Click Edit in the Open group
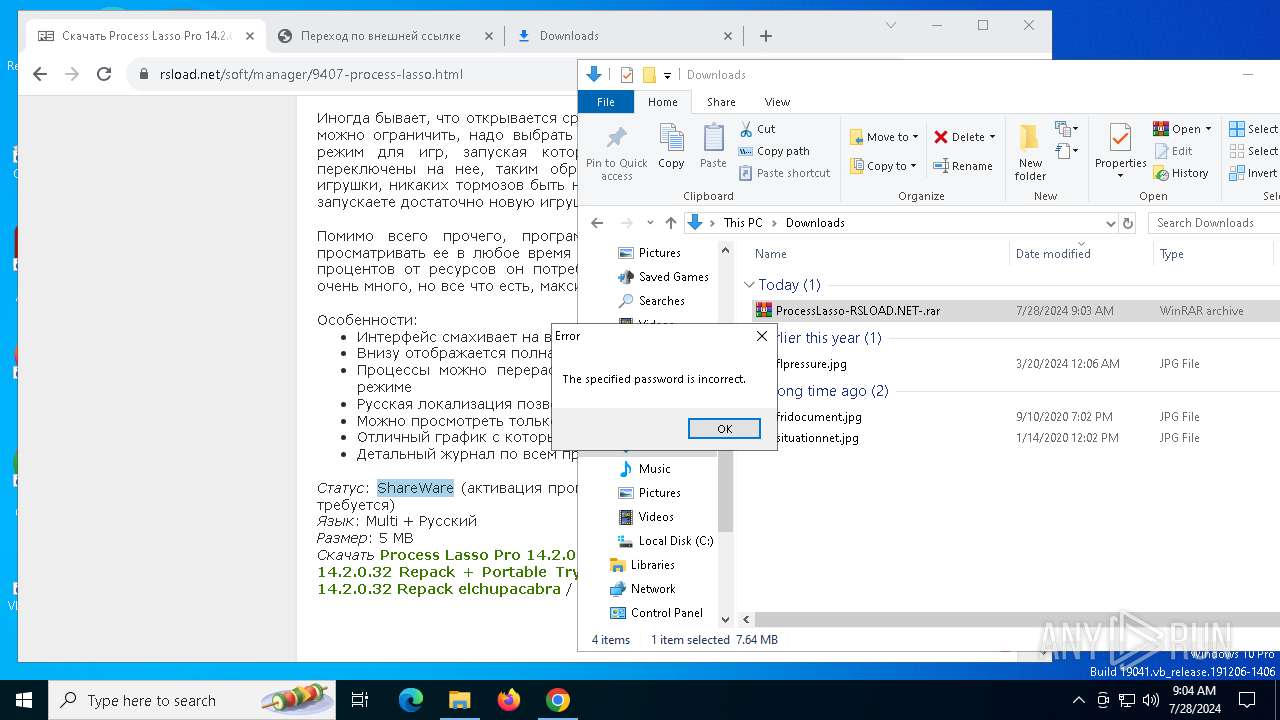The height and width of the screenshot is (720, 1280). [x=1173, y=151]
